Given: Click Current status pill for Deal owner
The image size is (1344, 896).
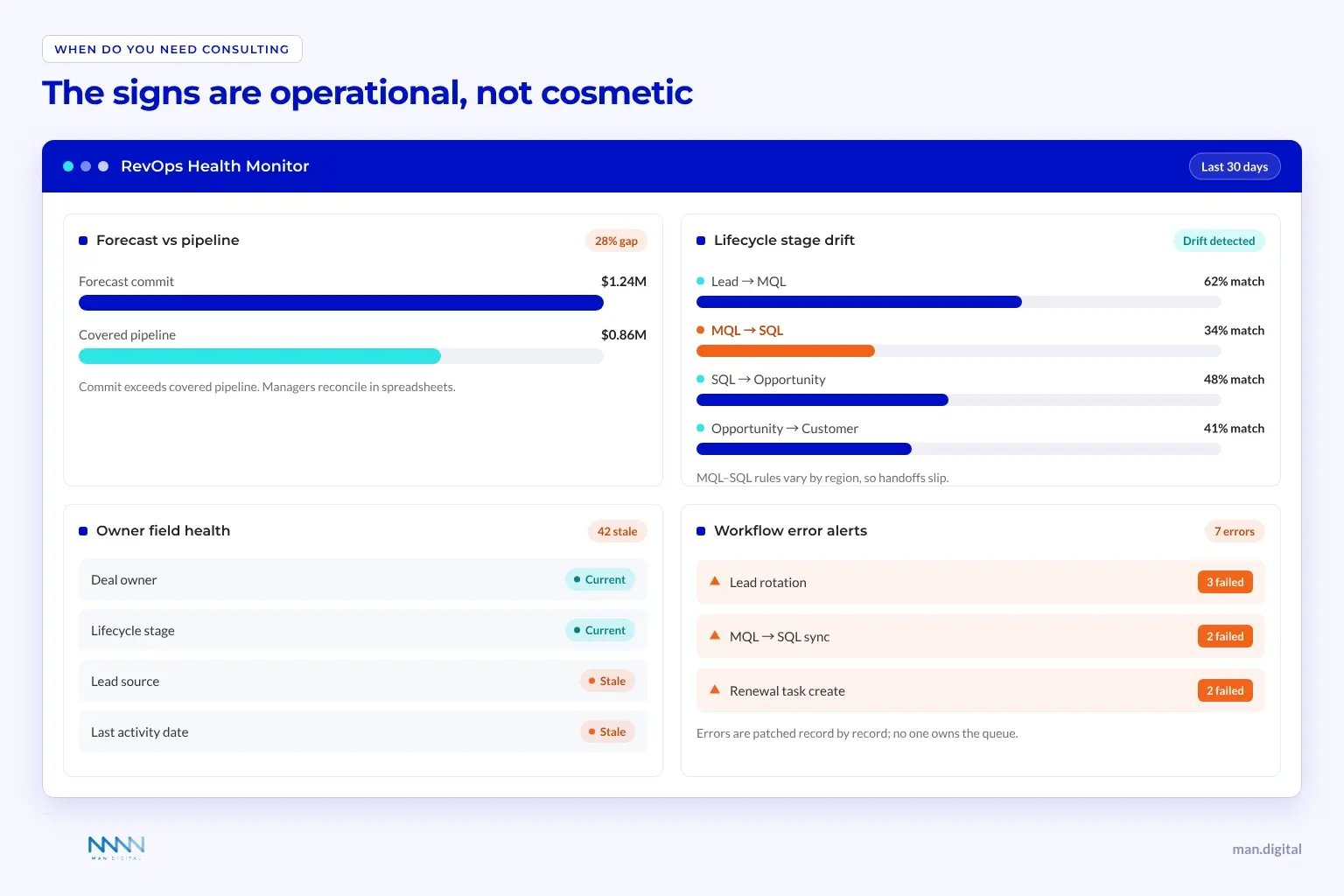Looking at the screenshot, I should click(600, 579).
